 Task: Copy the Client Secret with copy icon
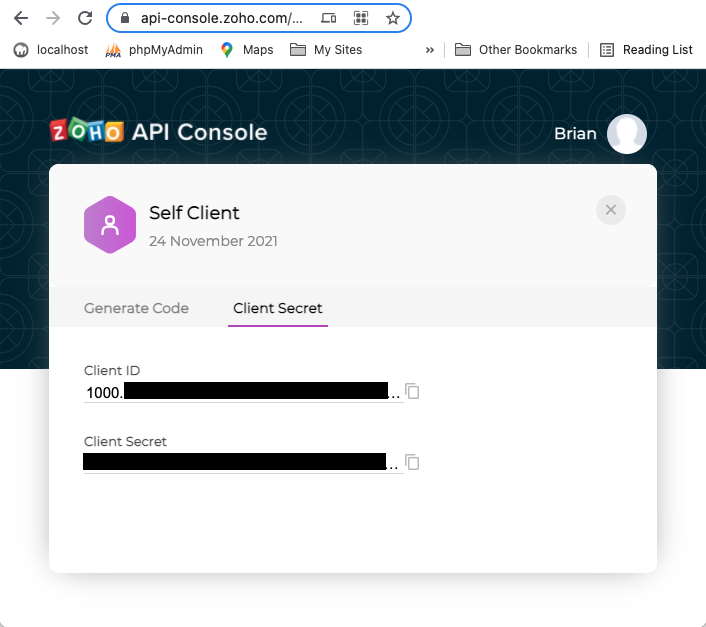[412, 462]
